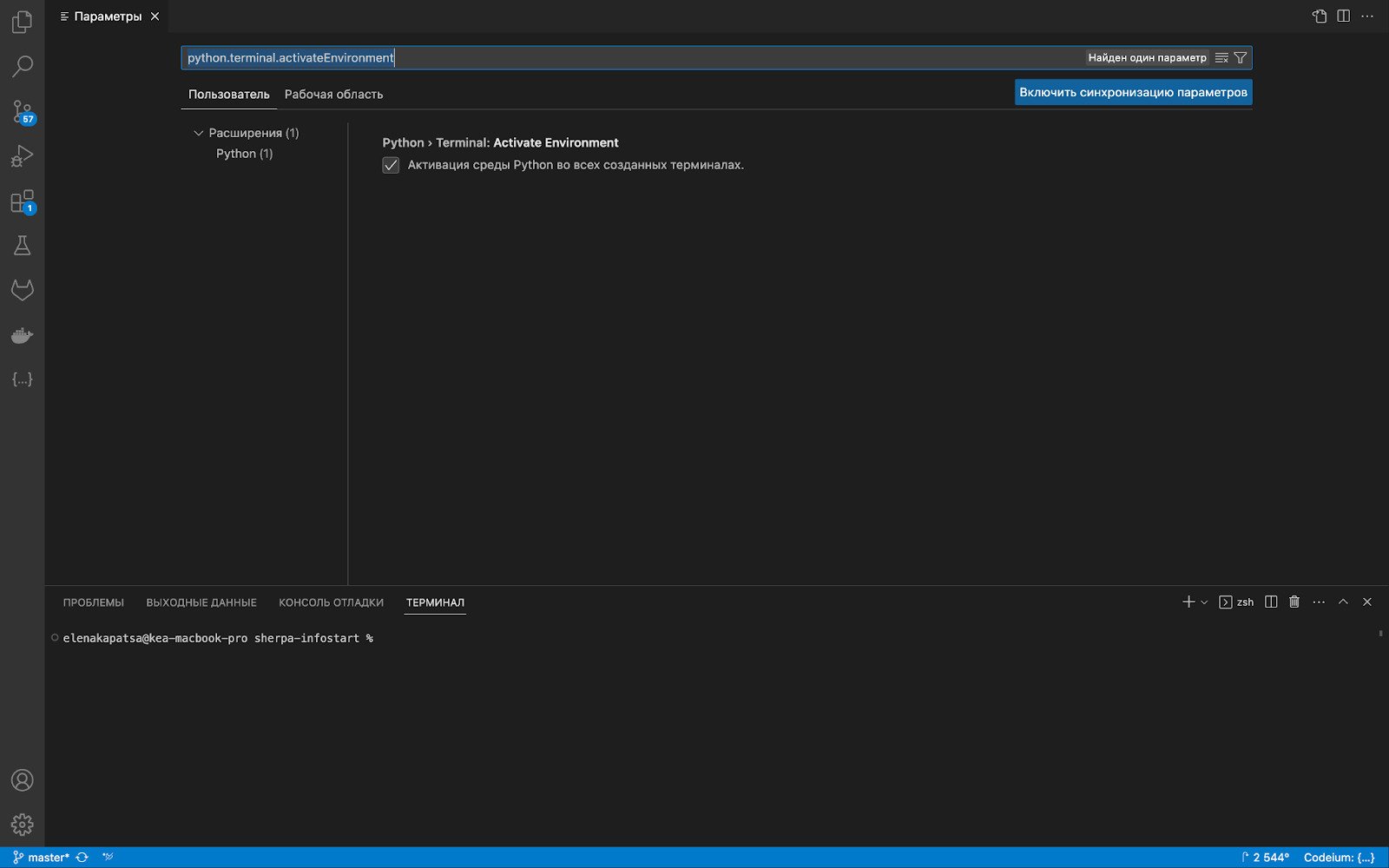Screen dimensions: 1389x868
Task: Switch to Рабочая область settings tab
Action: [333, 94]
